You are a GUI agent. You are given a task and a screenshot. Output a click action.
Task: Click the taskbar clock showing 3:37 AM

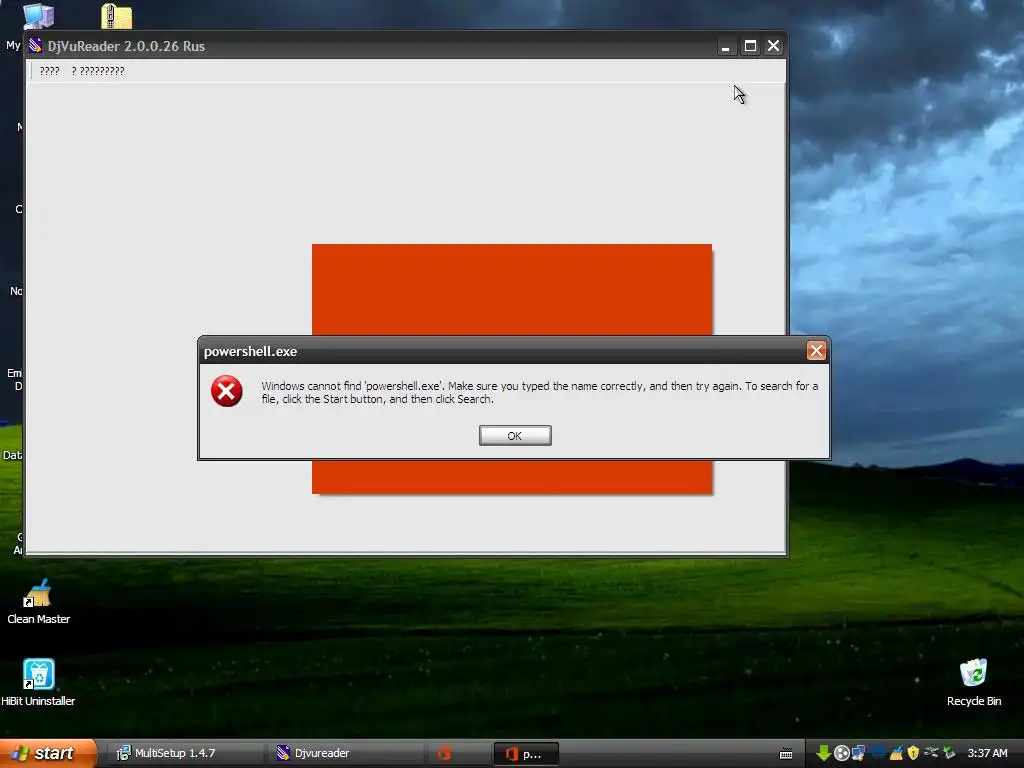click(x=987, y=753)
